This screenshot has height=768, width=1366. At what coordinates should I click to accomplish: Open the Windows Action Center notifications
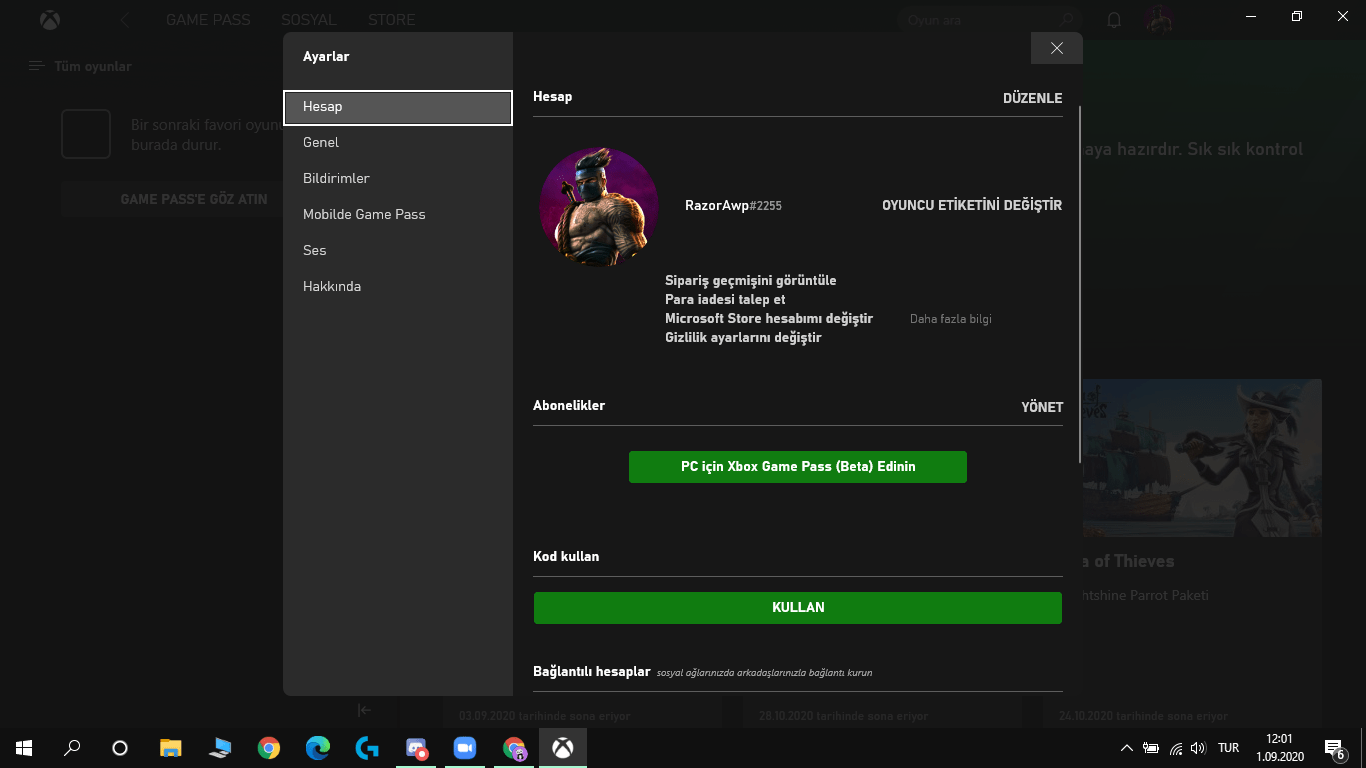pos(1335,748)
